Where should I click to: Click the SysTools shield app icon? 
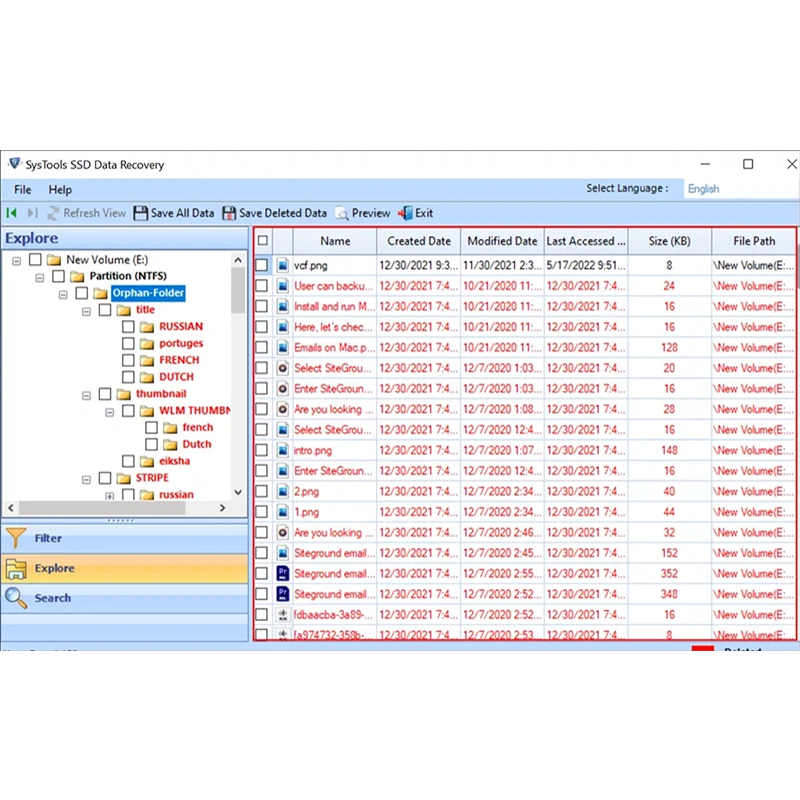click(14, 164)
